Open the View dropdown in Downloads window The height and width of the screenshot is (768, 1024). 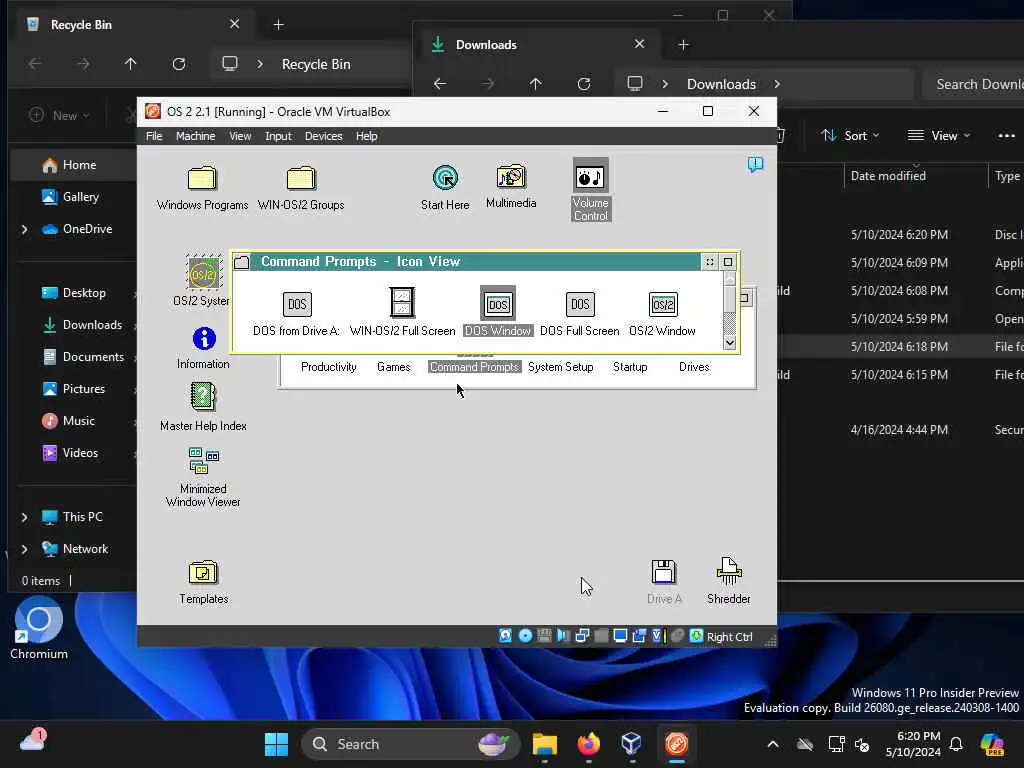click(x=939, y=136)
